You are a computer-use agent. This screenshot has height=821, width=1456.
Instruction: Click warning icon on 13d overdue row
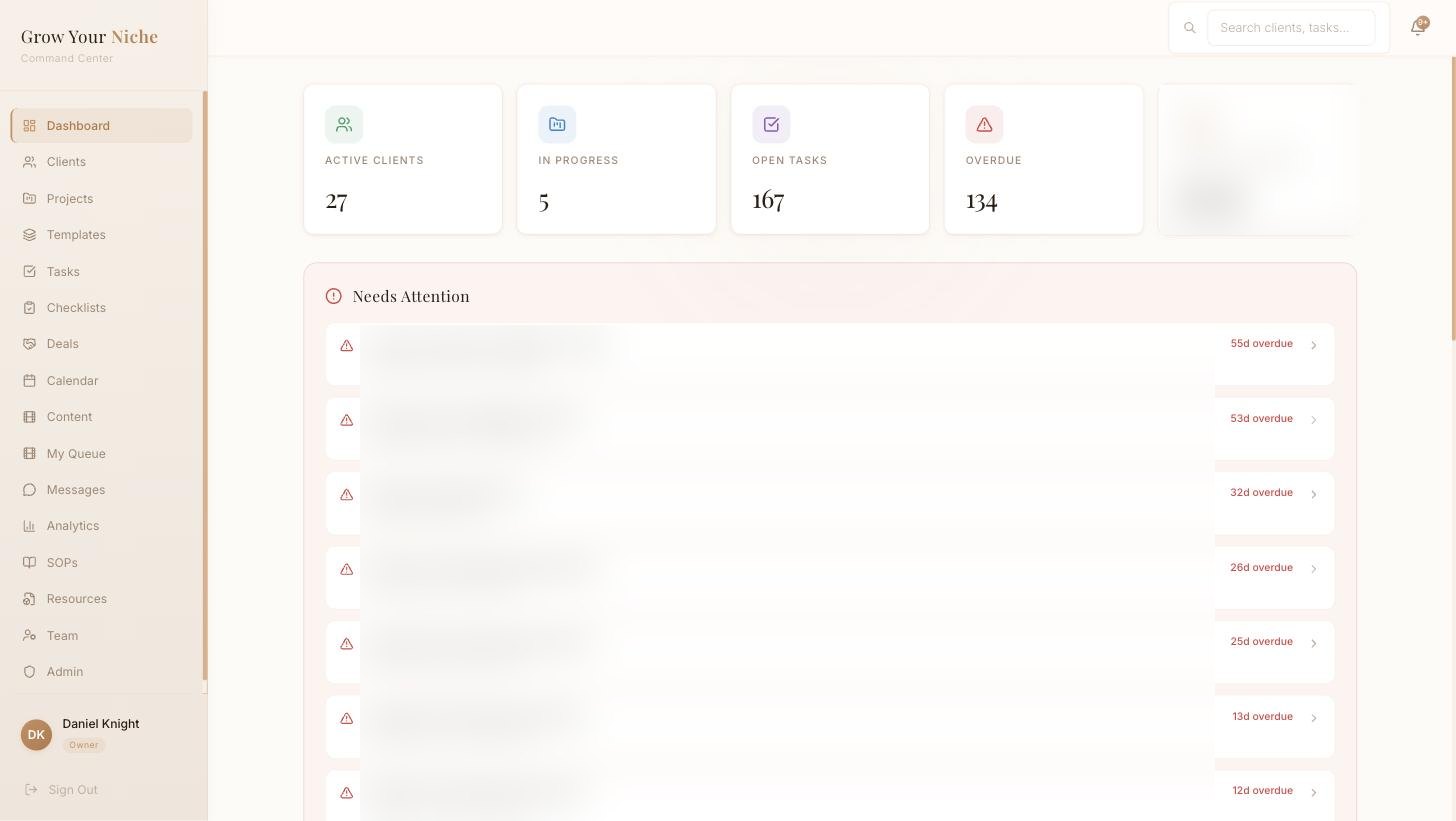pyautogui.click(x=347, y=718)
